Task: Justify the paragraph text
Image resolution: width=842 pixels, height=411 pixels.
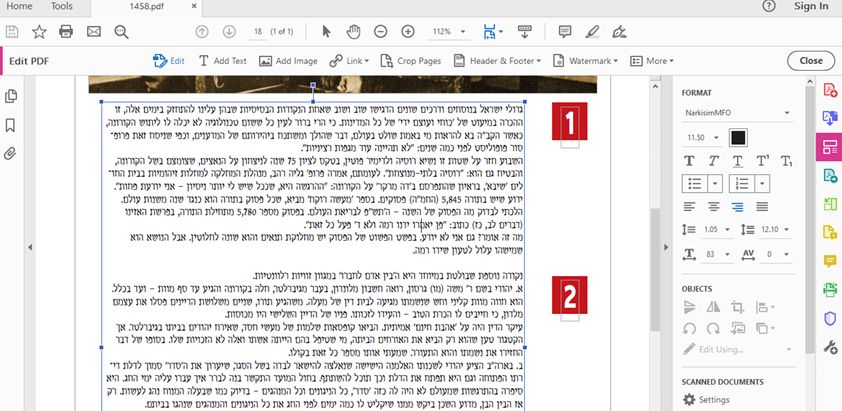Action: (762, 206)
